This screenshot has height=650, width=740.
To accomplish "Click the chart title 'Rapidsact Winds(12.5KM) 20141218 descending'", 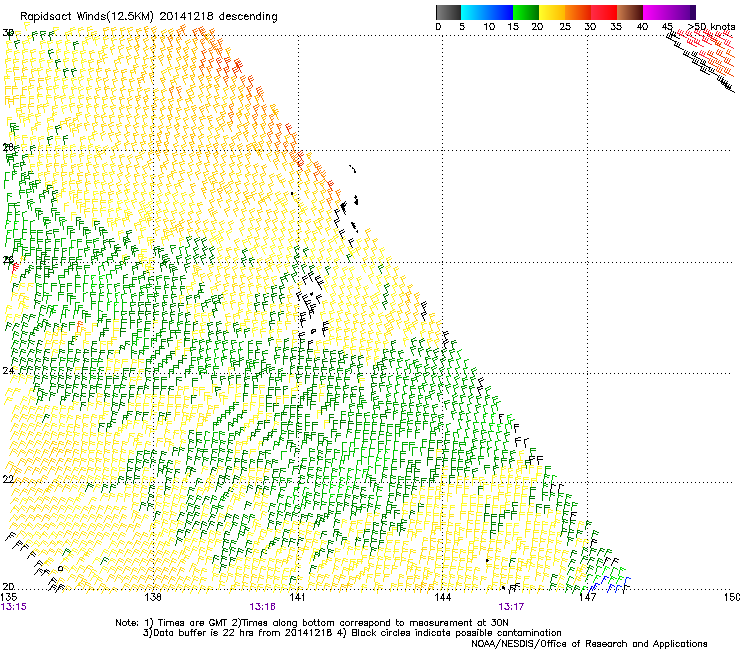I will pos(149,17).
